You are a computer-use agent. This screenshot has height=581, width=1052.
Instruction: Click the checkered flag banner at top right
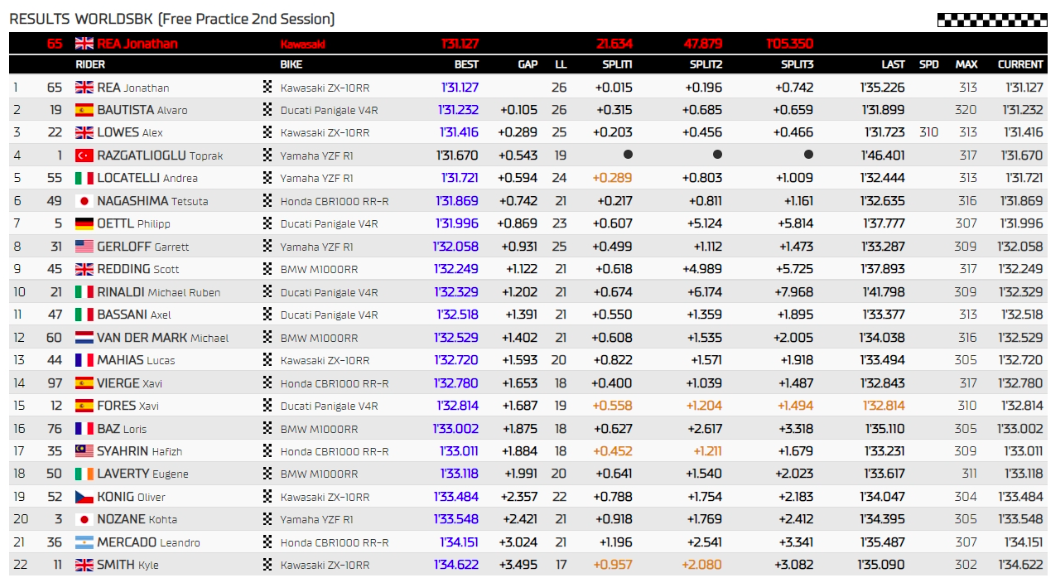pos(991,19)
